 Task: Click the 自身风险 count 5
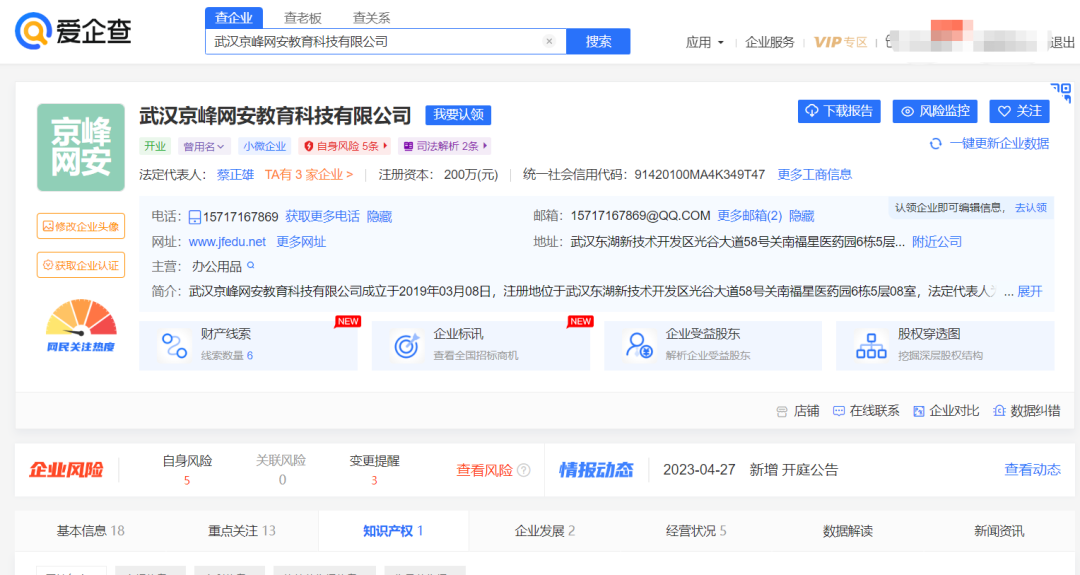[187, 481]
